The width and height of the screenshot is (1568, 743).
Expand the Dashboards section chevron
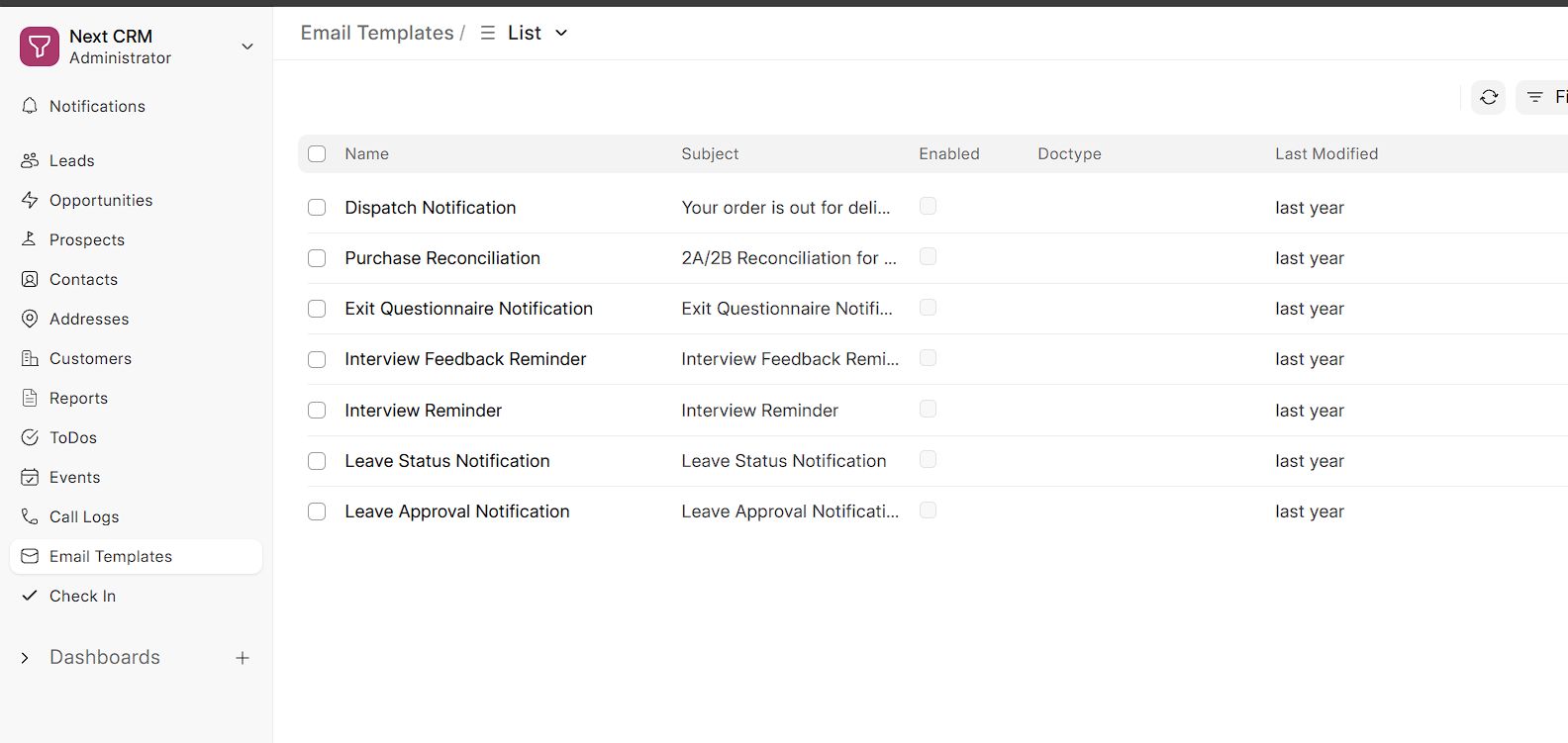pos(25,658)
